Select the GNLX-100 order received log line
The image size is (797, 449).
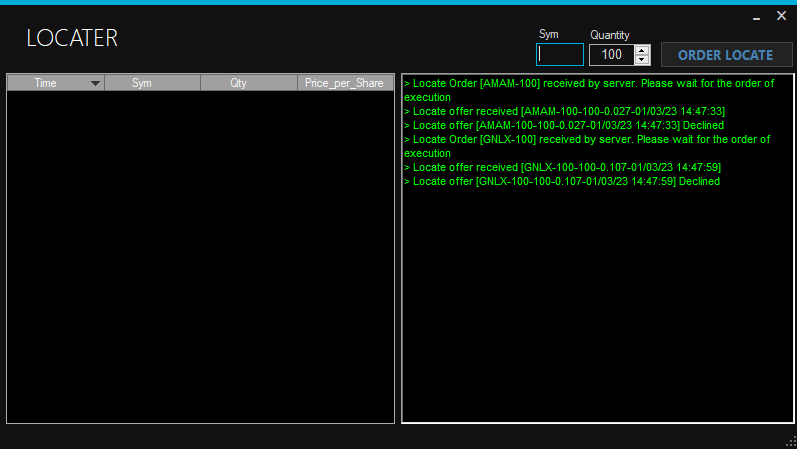(586, 139)
